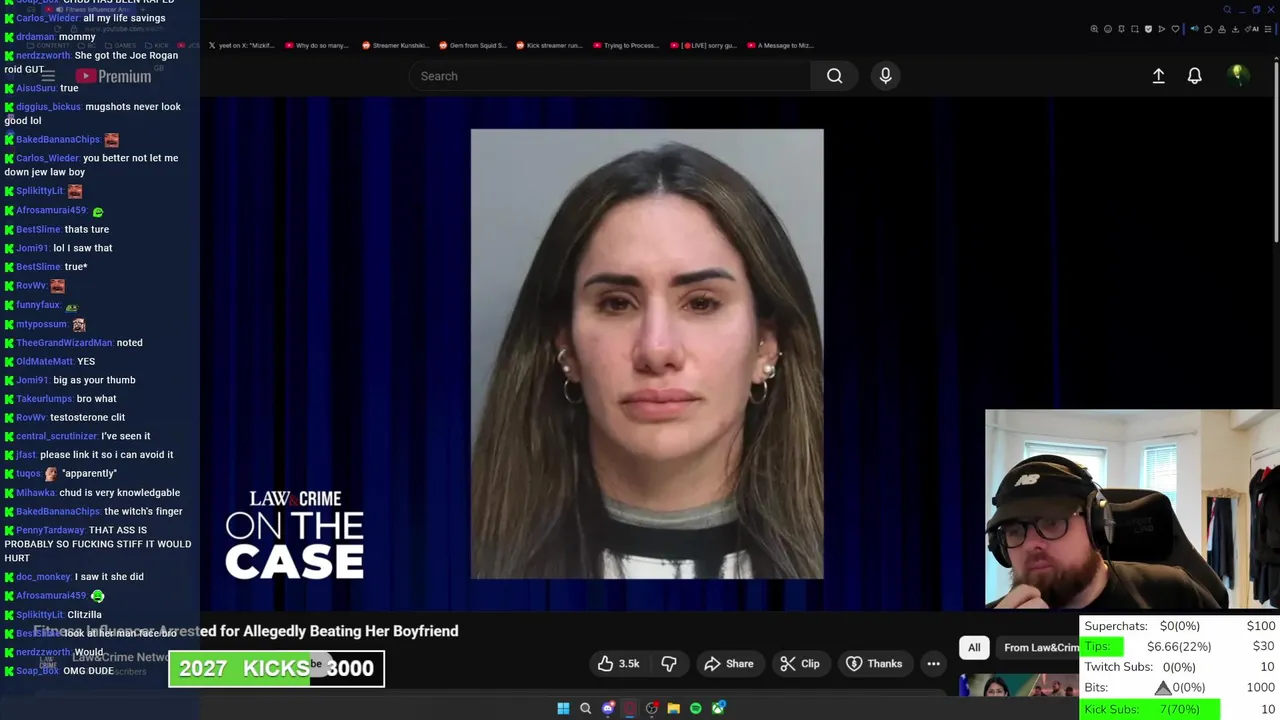
Task: Click the '2027 KICKS 3000' goal bar
Action: coord(276,669)
